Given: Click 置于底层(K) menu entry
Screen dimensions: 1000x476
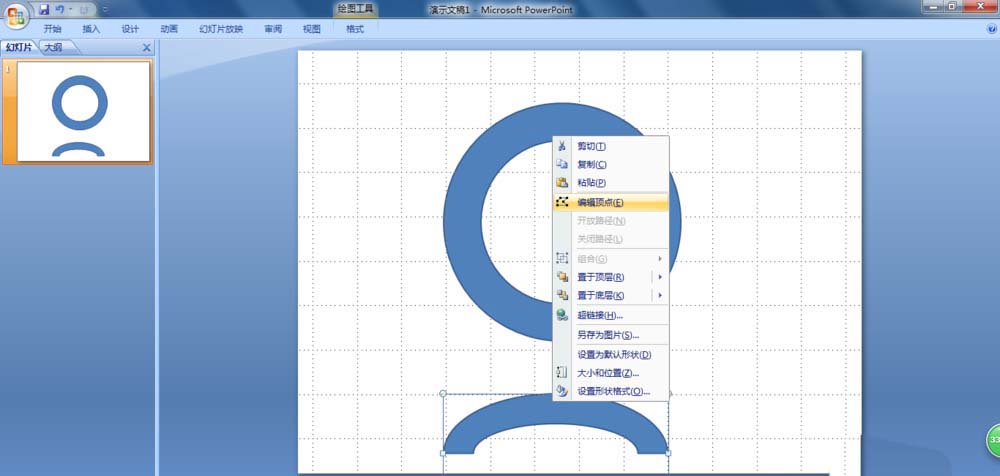Looking at the screenshot, I should [602, 295].
